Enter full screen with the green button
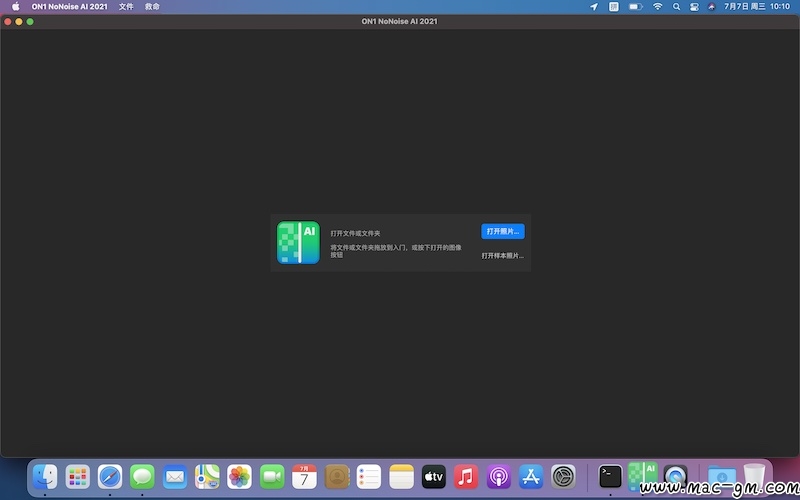 (x=30, y=21)
